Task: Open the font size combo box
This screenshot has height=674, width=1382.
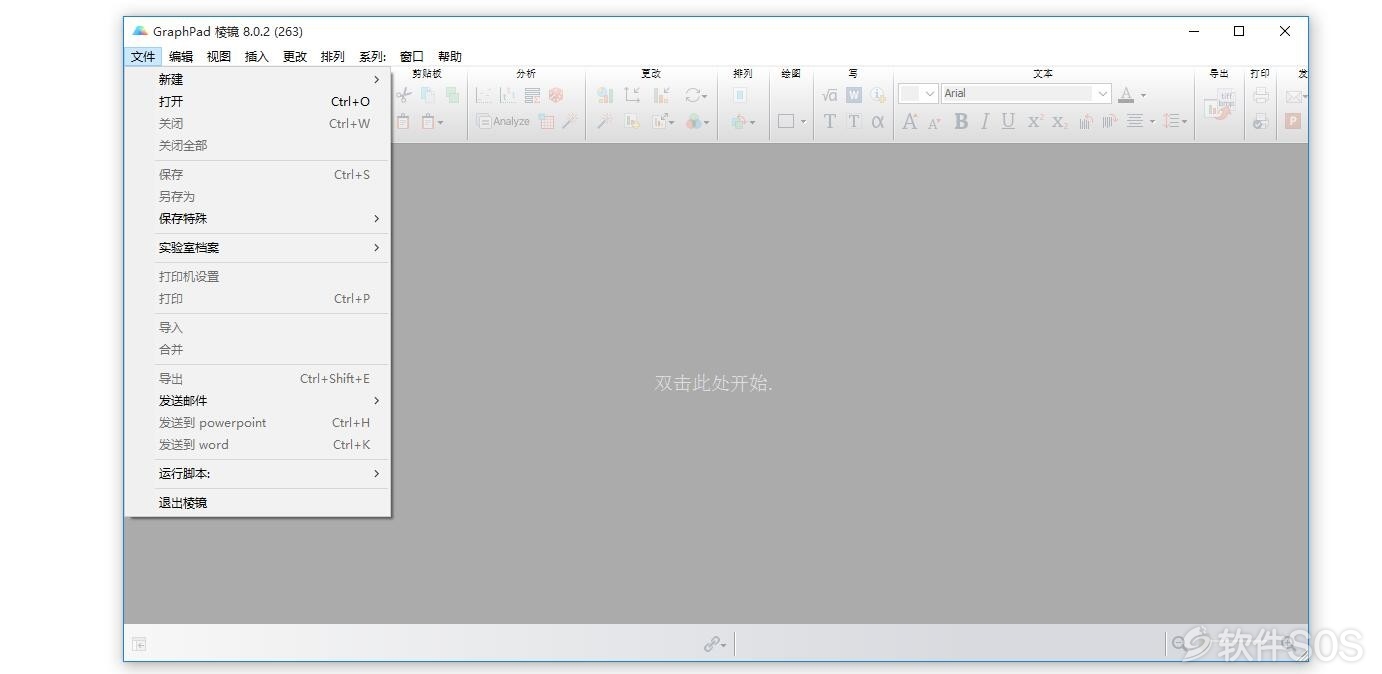Action: pyautogui.click(x=918, y=93)
